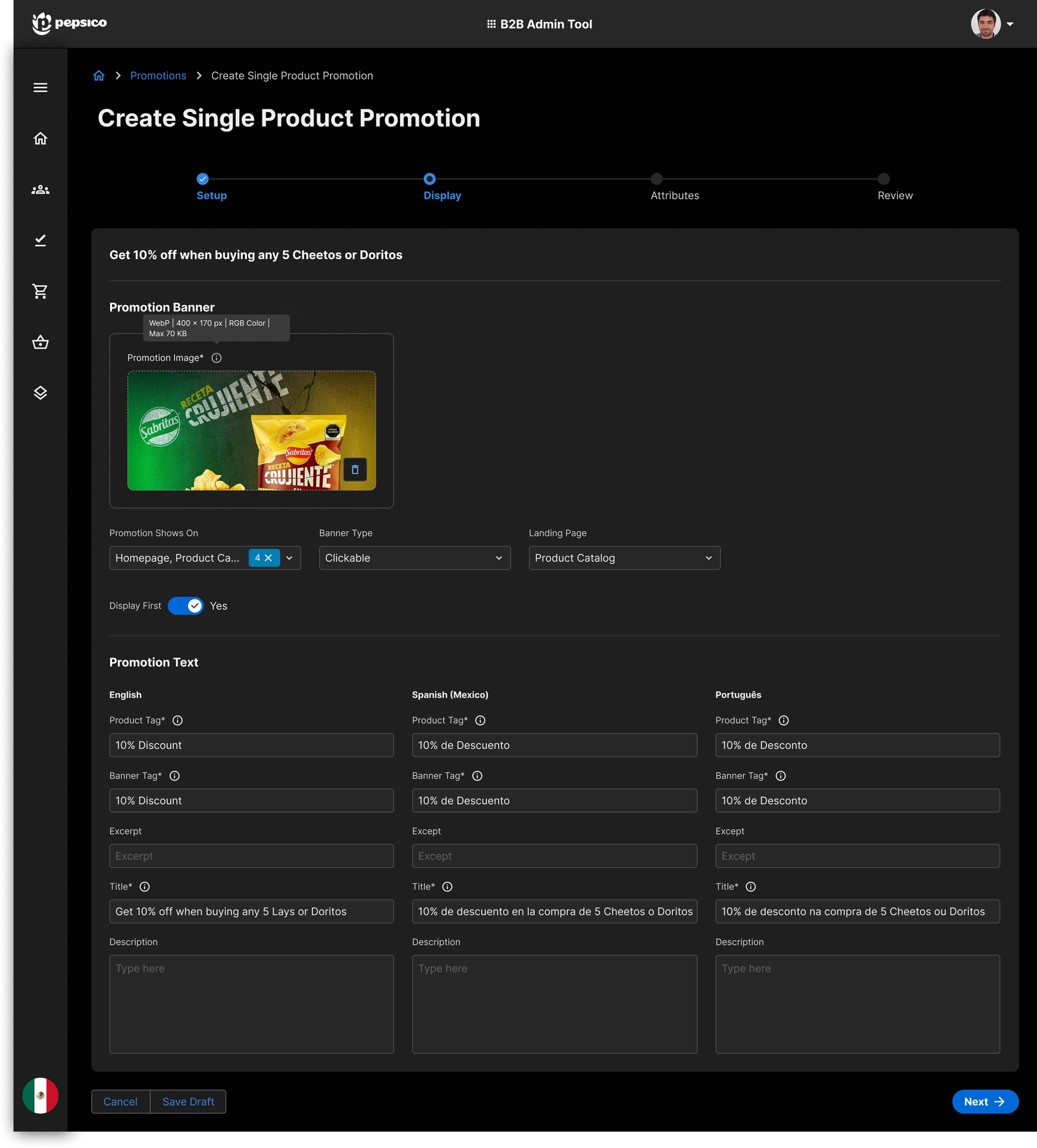Screen dimensions: 1037x1148
Task: Open the users group sidebar icon
Action: pyautogui.click(x=40, y=190)
